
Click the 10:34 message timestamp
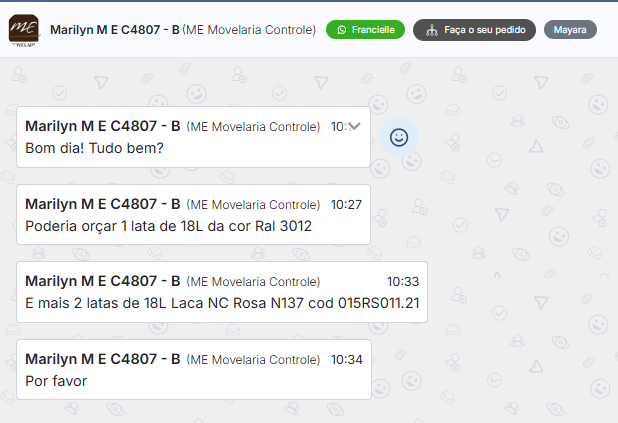point(346,359)
